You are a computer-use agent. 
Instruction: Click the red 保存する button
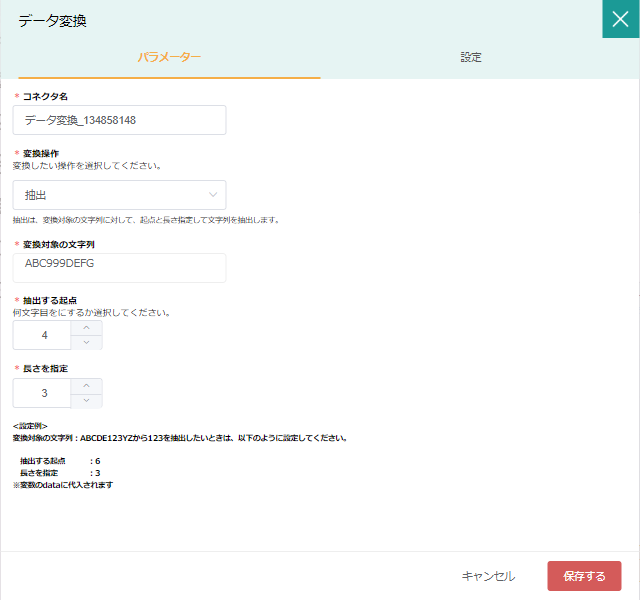(x=584, y=576)
